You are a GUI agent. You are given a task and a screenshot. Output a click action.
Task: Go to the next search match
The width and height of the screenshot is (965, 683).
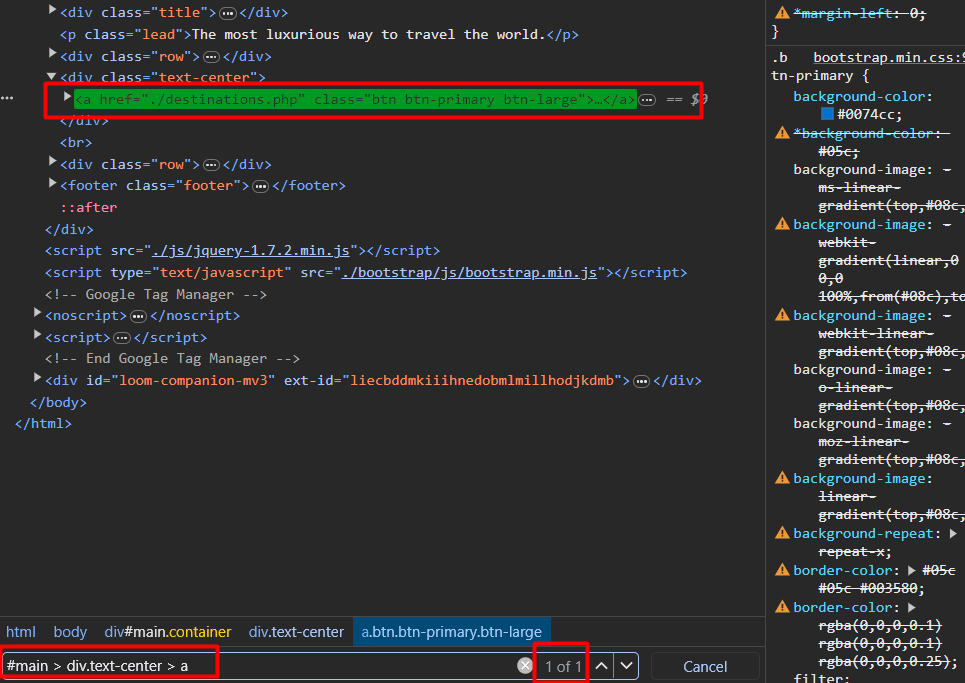[627, 666]
